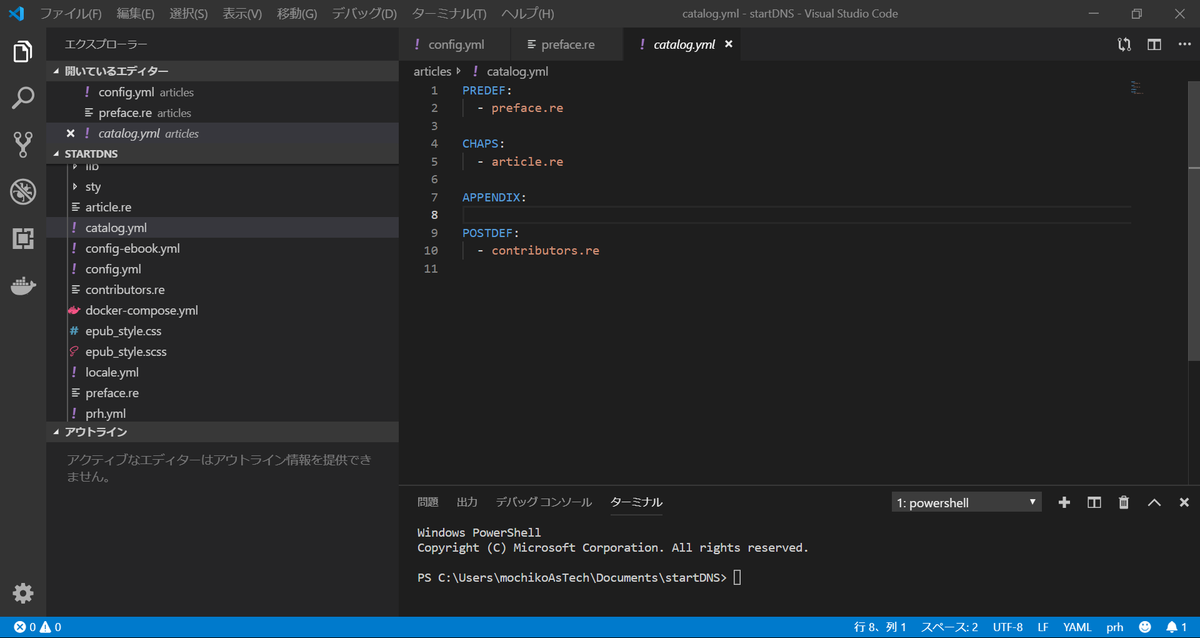Collapse the STARTDNS folder section
The image size is (1200, 638).
222,154
